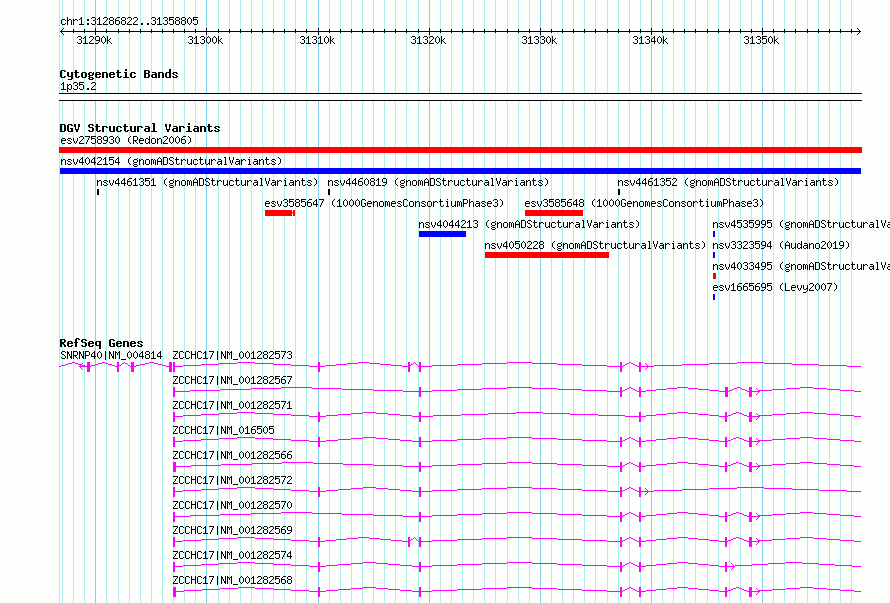Click the magenta gene line of ZCCHC17|NM_016505

[517, 441]
